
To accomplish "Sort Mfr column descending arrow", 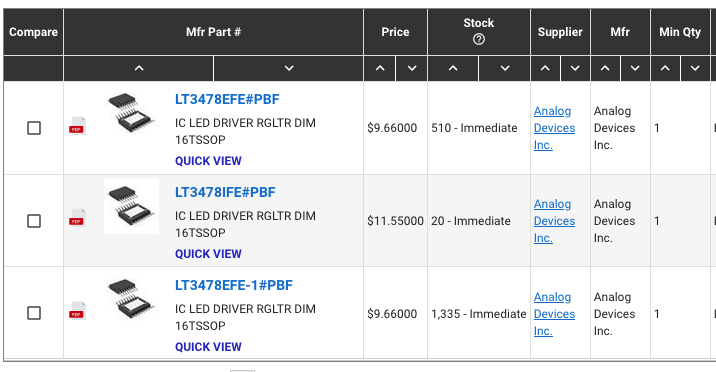I will pyautogui.click(x=635, y=68).
